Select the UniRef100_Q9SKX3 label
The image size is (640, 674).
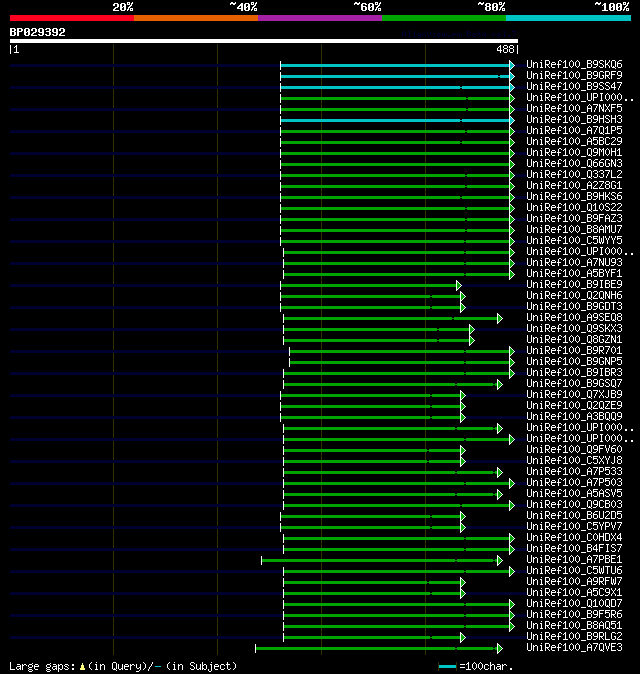574,328
